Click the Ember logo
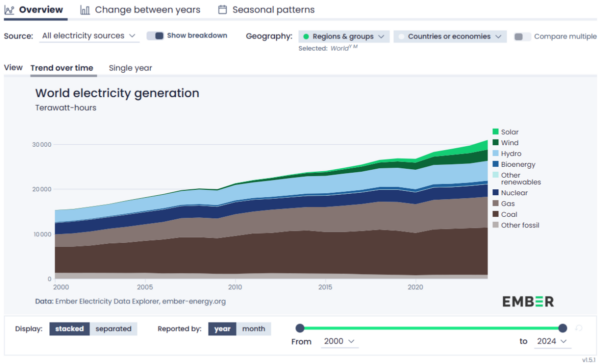 click(528, 302)
